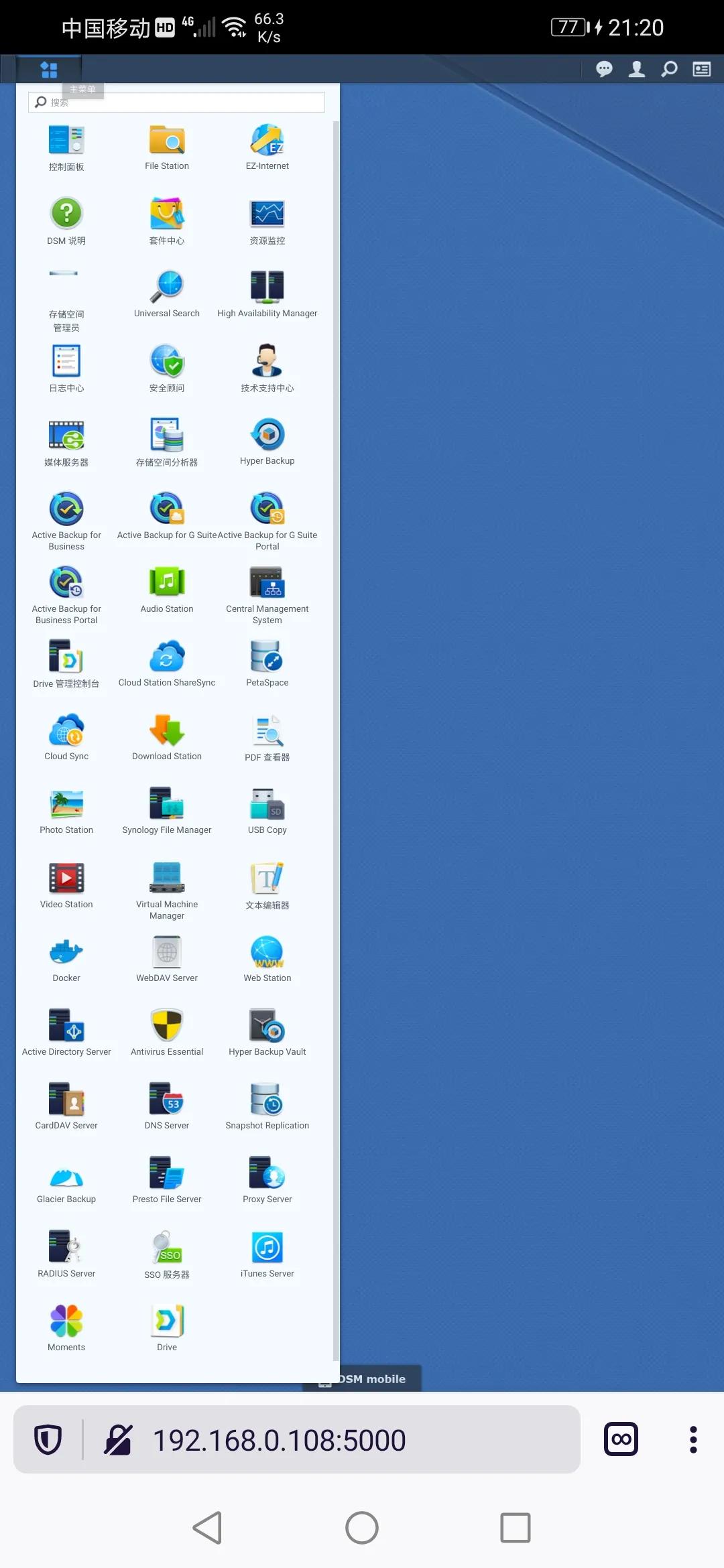724x1568 pixels.
Task: Open Virtual Machine Manager
Action: tap(167, 891)
